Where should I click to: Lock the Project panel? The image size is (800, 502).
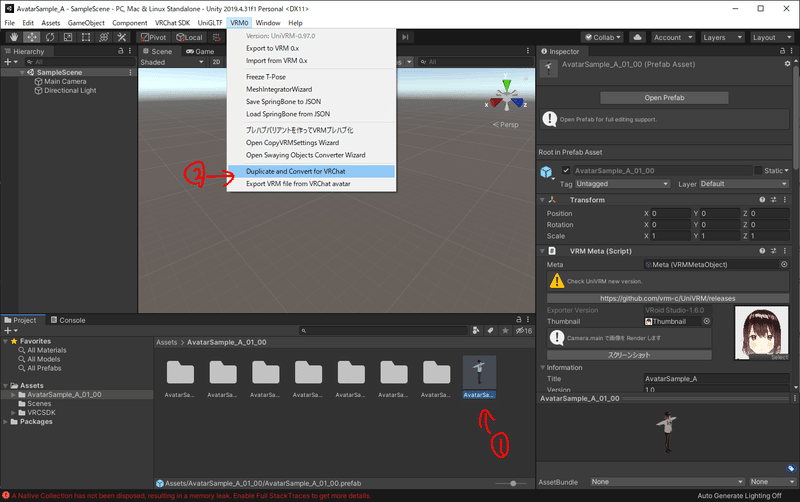click(519, 319)
